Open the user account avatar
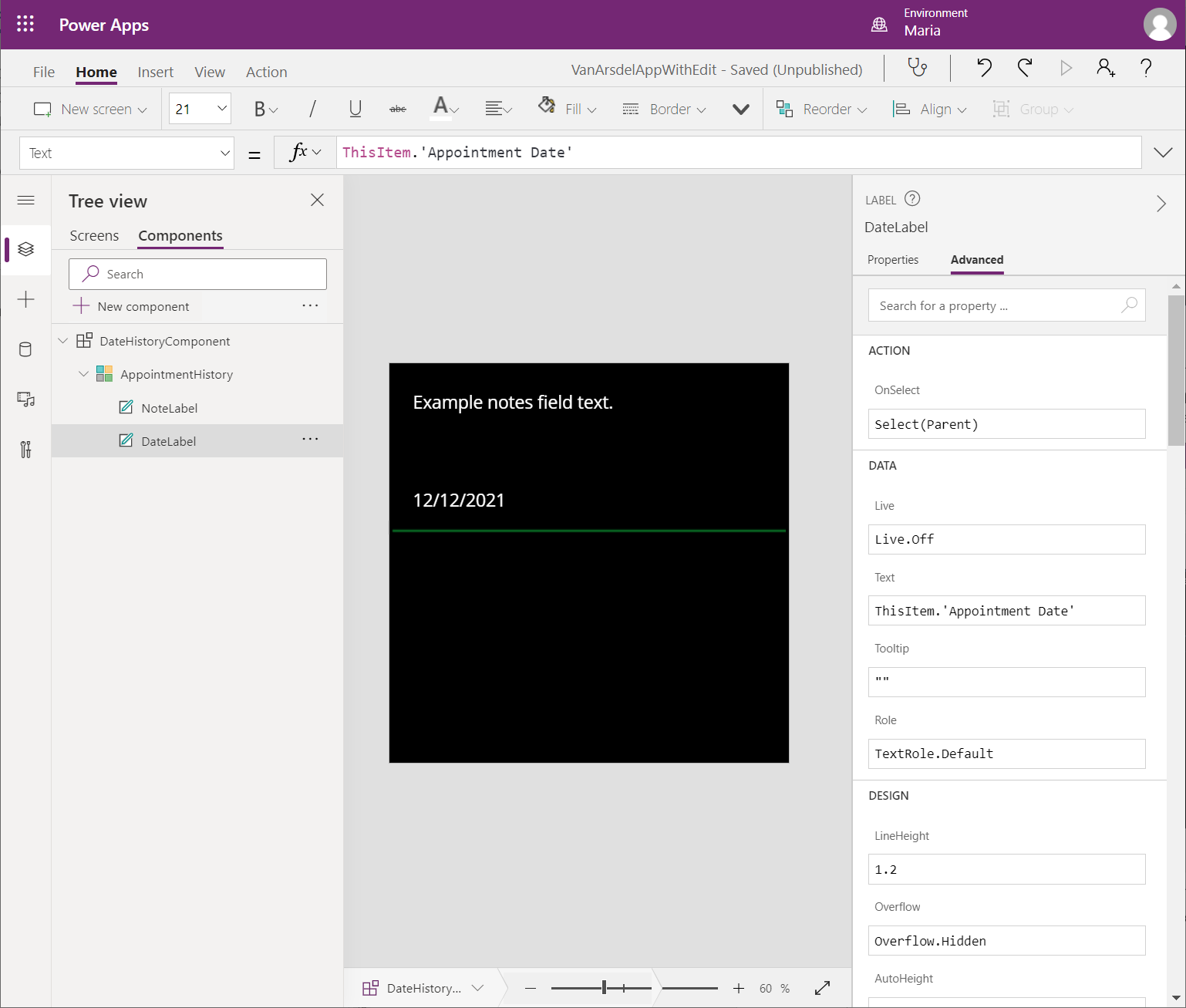This screenshot has width=1186, height=1008. point(1160,25)
